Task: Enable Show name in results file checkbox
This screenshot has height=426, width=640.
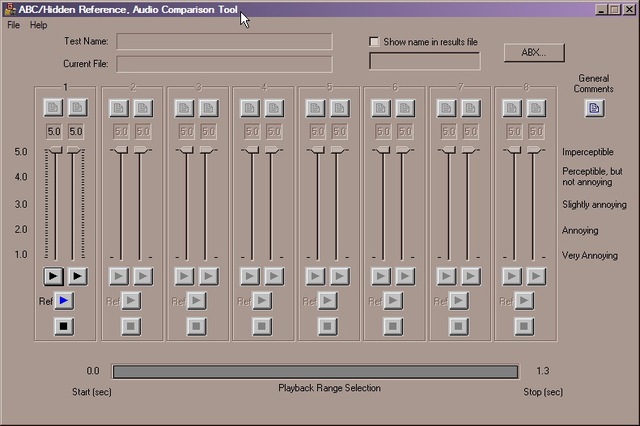Action: tap(375, 42)
